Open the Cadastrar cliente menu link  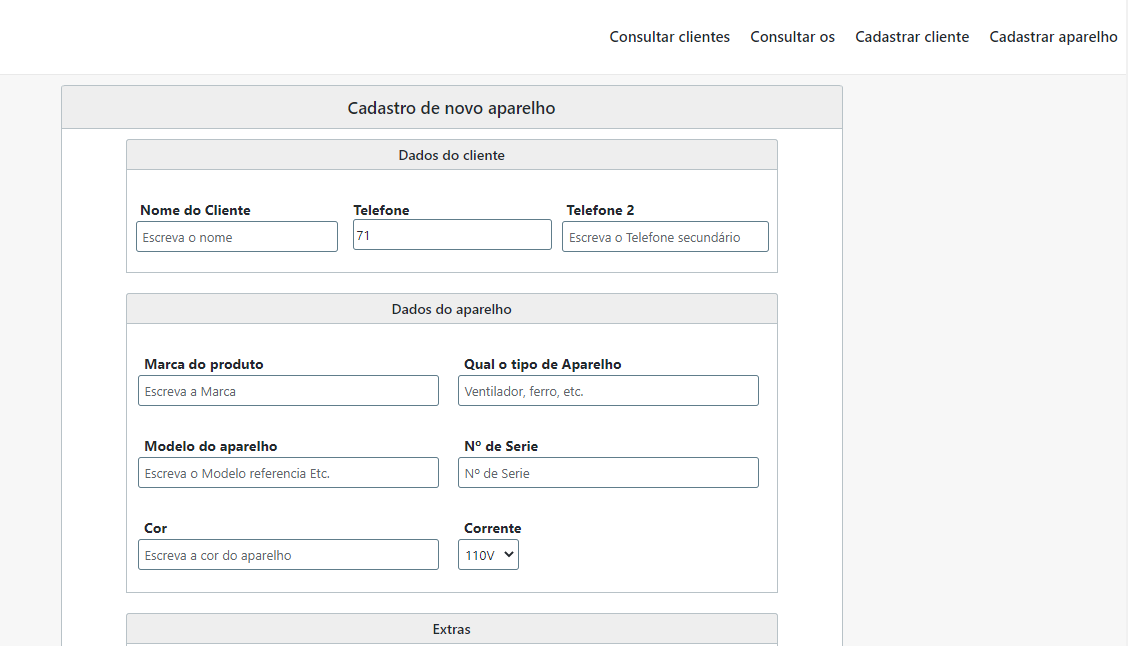click(x=911, y=37)
